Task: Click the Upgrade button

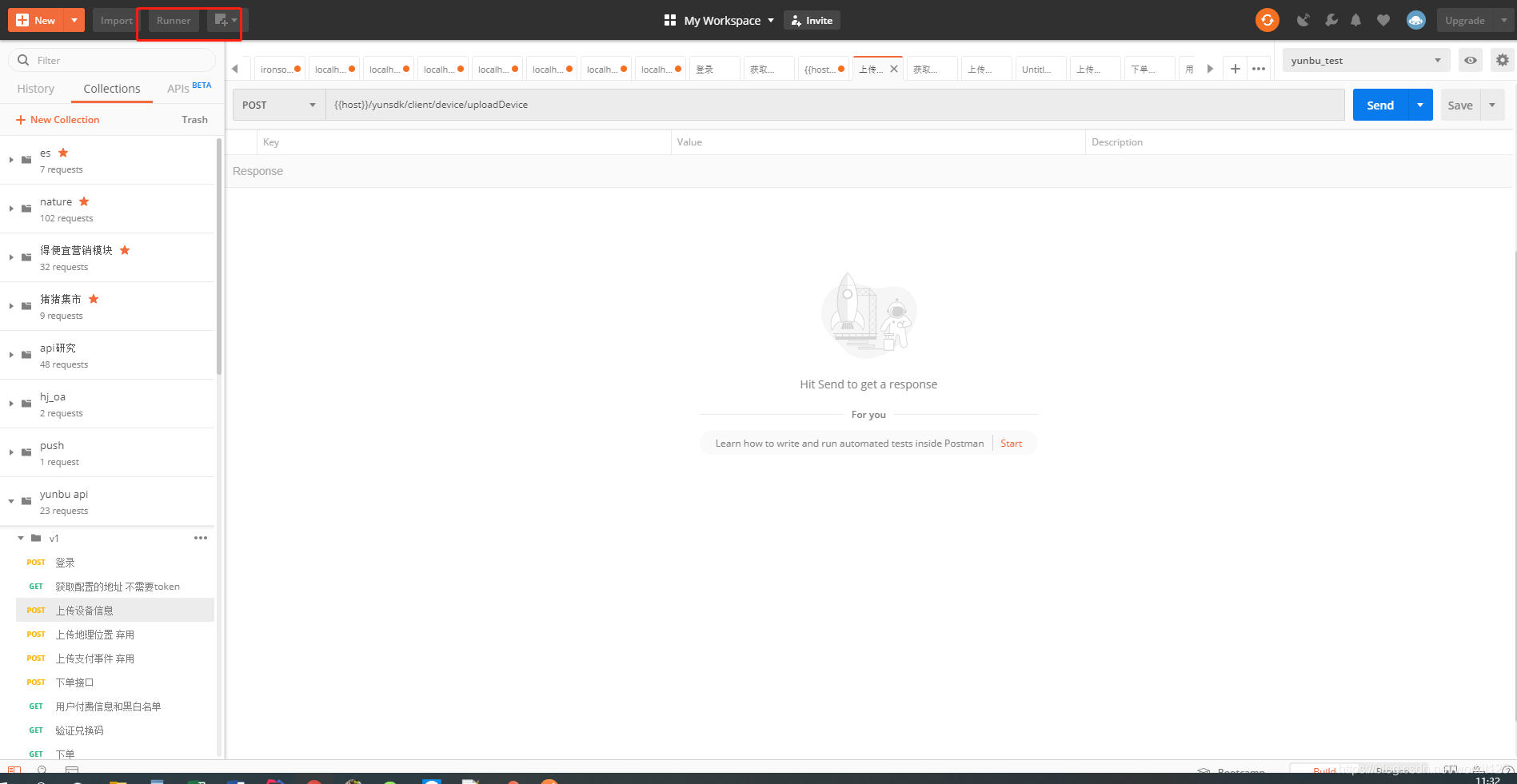Action: pyautogui.click(x=1465, y=20)
